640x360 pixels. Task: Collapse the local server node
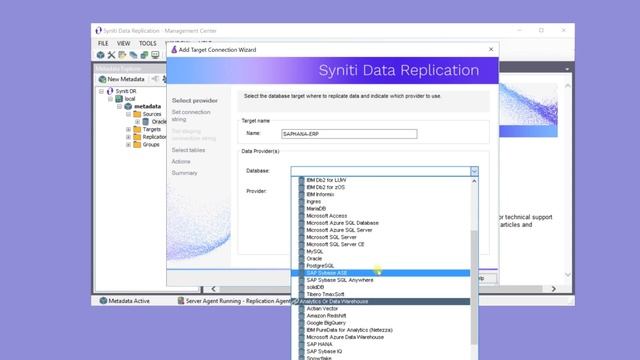point(110,99)
